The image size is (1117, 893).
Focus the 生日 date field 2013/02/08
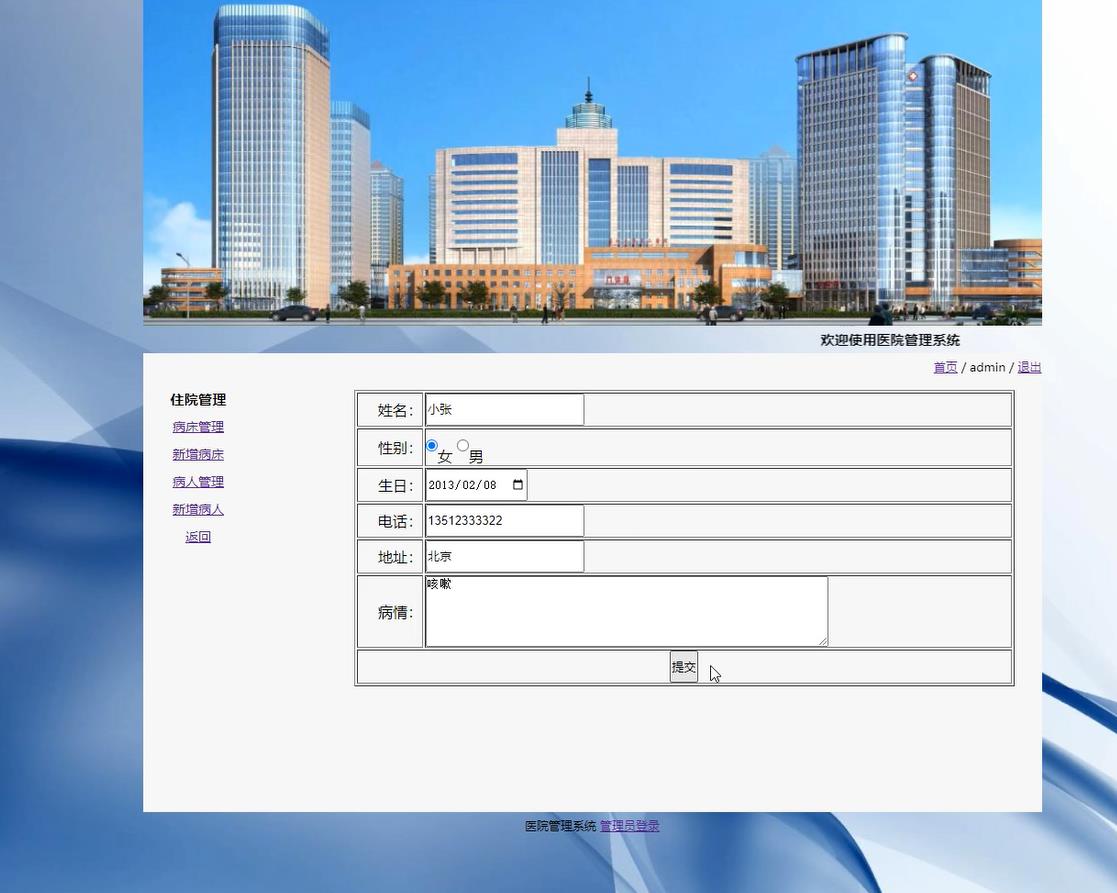[x=477, y=485]
